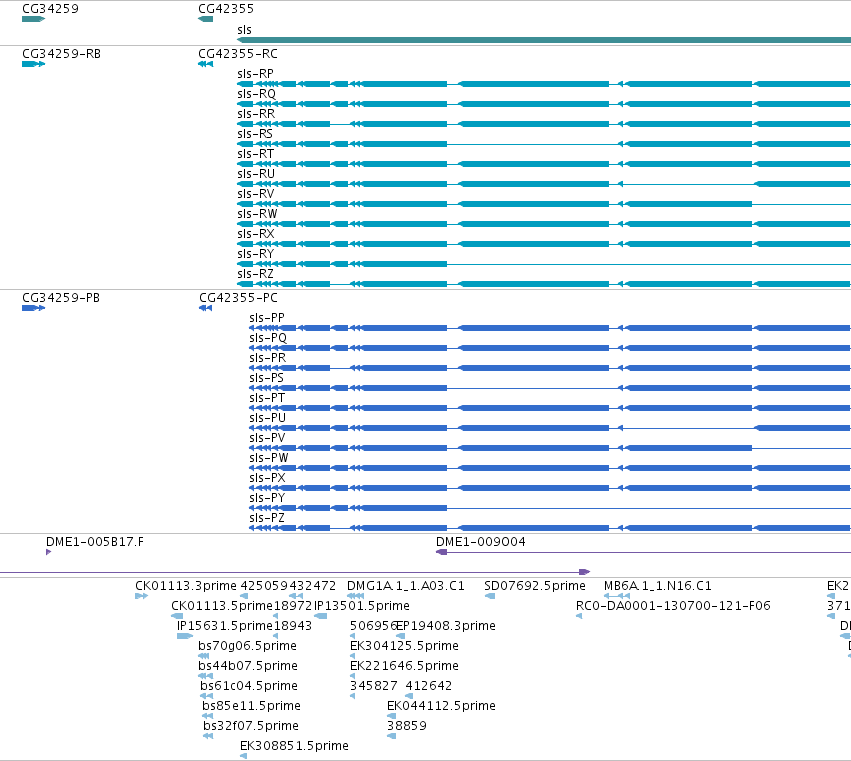Select the sls-RR transcript label
The image size is (851, 761).
[x=256, y=114]
